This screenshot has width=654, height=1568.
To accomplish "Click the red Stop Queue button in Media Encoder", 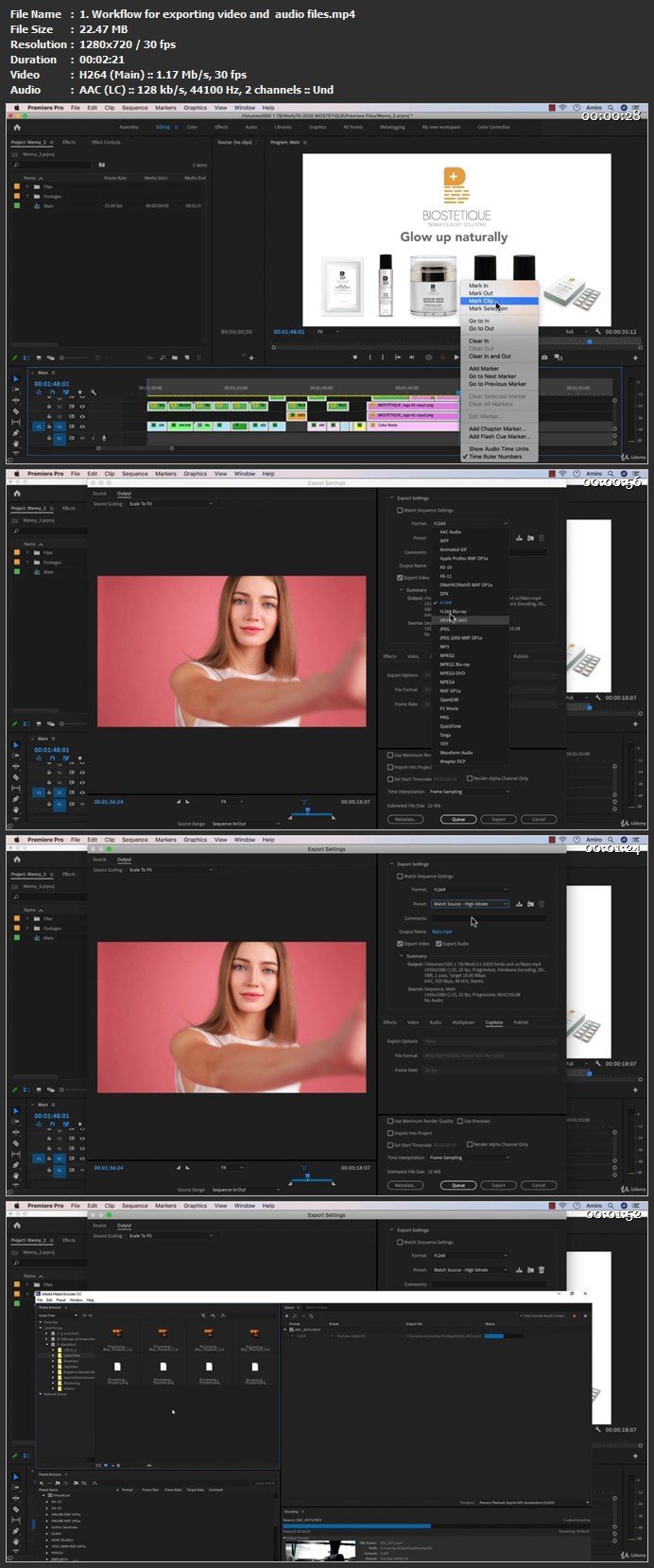I will click(x=573, y=1315).
